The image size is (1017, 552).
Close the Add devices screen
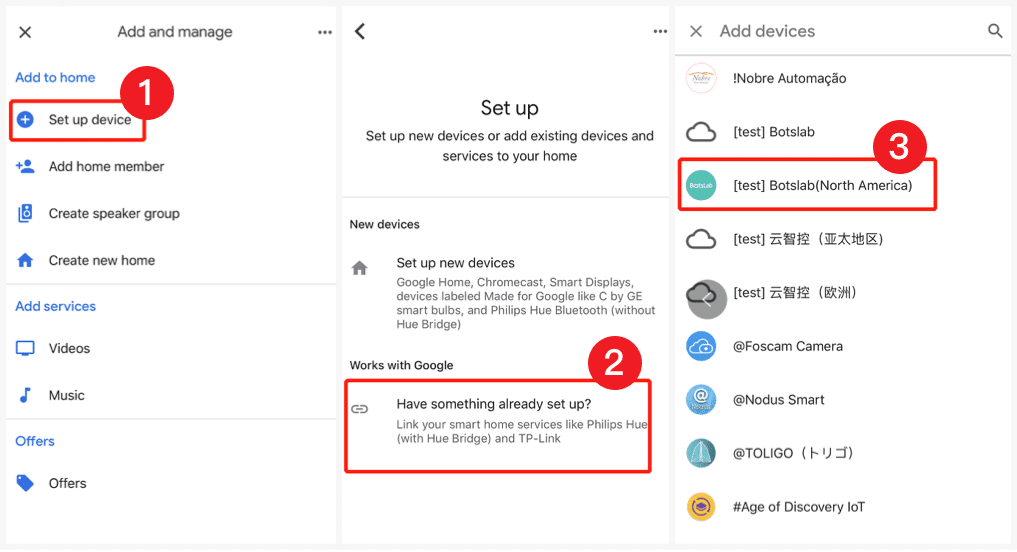coord(696,31)
